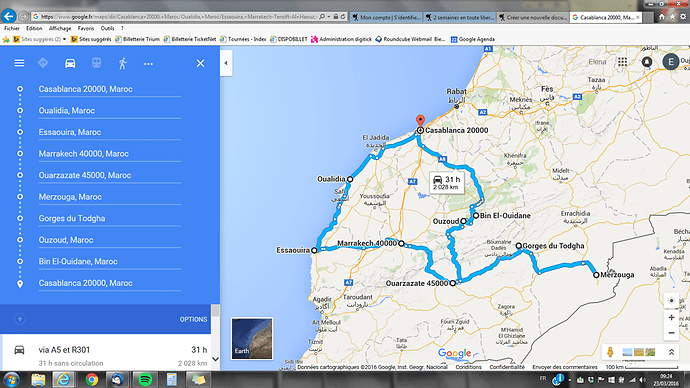
Task: Click the add destination plus icon
Action: click(20, 319)
